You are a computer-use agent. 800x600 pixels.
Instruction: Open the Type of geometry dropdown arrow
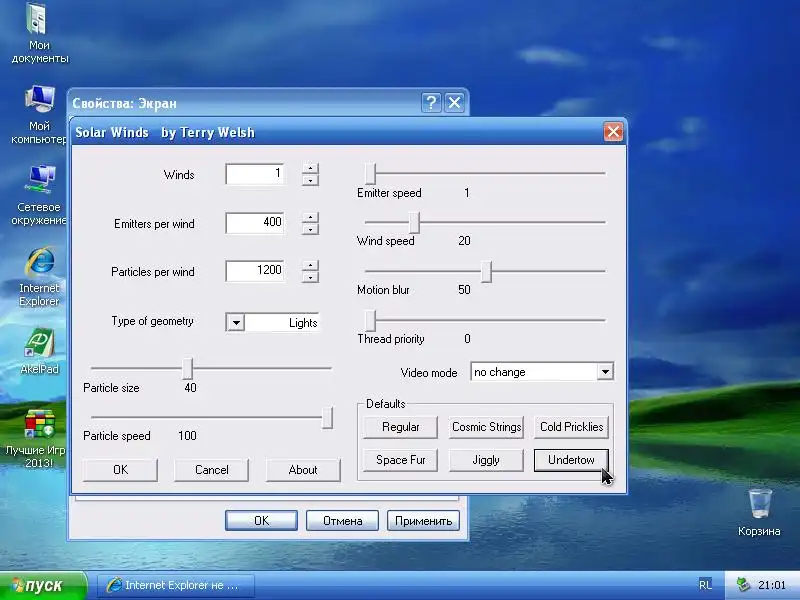click(236, 322)
